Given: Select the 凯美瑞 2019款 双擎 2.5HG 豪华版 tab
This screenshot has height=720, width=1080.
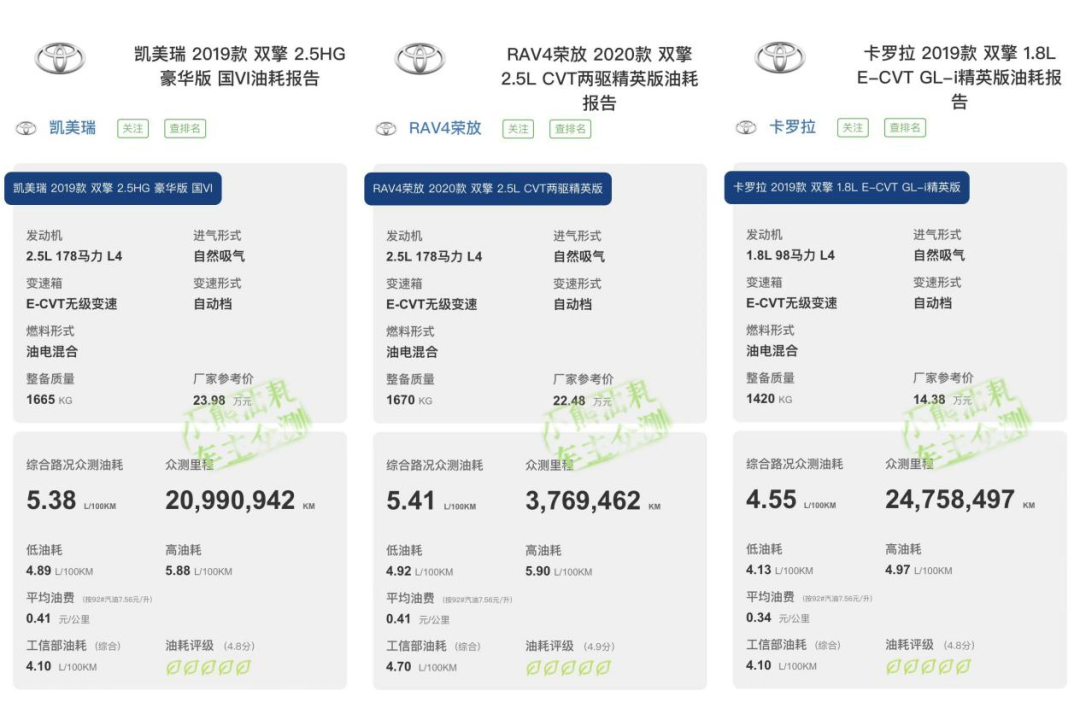Looking at the screenshot, I should coord(113,188).
